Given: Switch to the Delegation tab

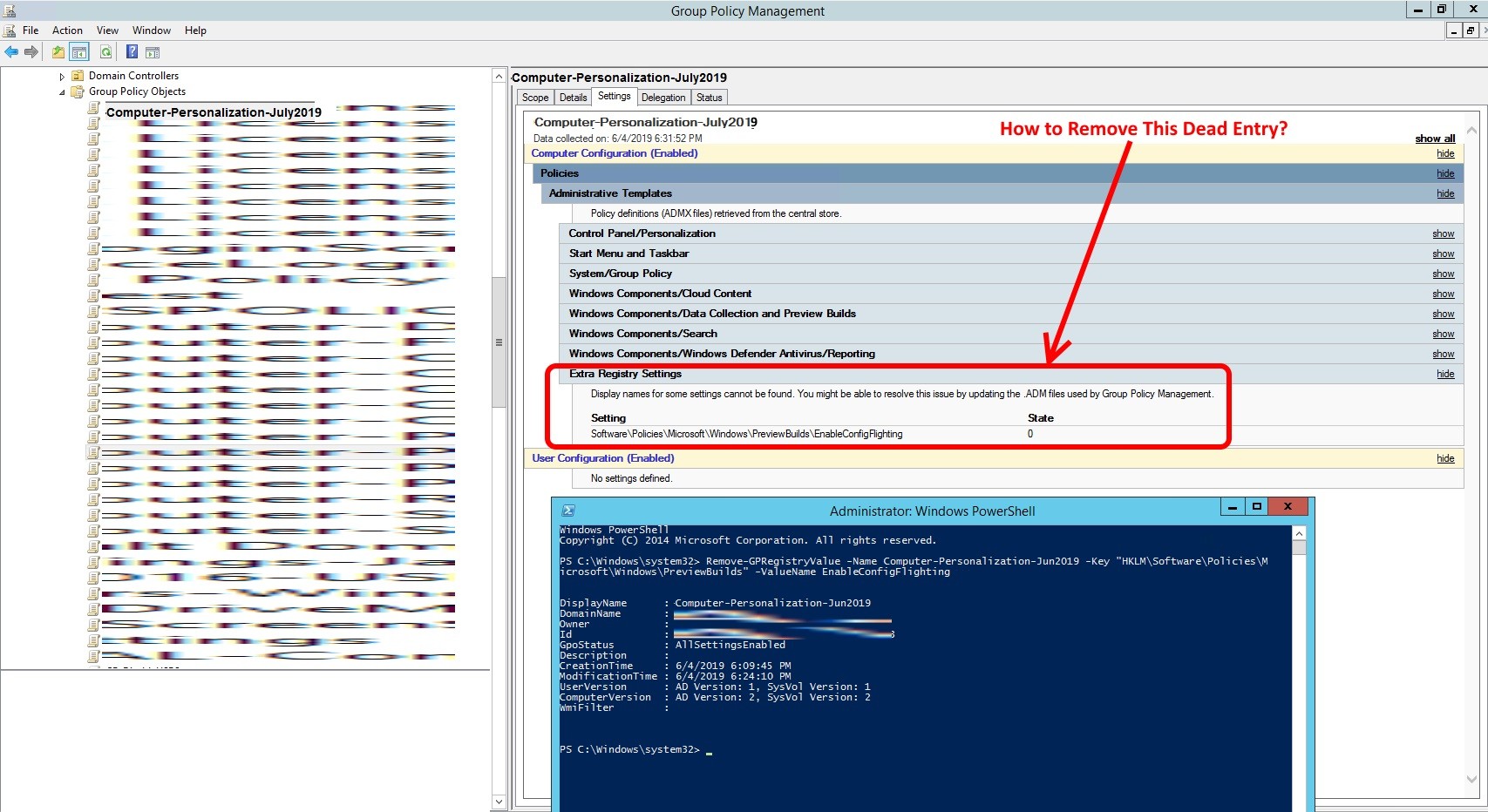Looking at the screenshot, I should (663, 98).
